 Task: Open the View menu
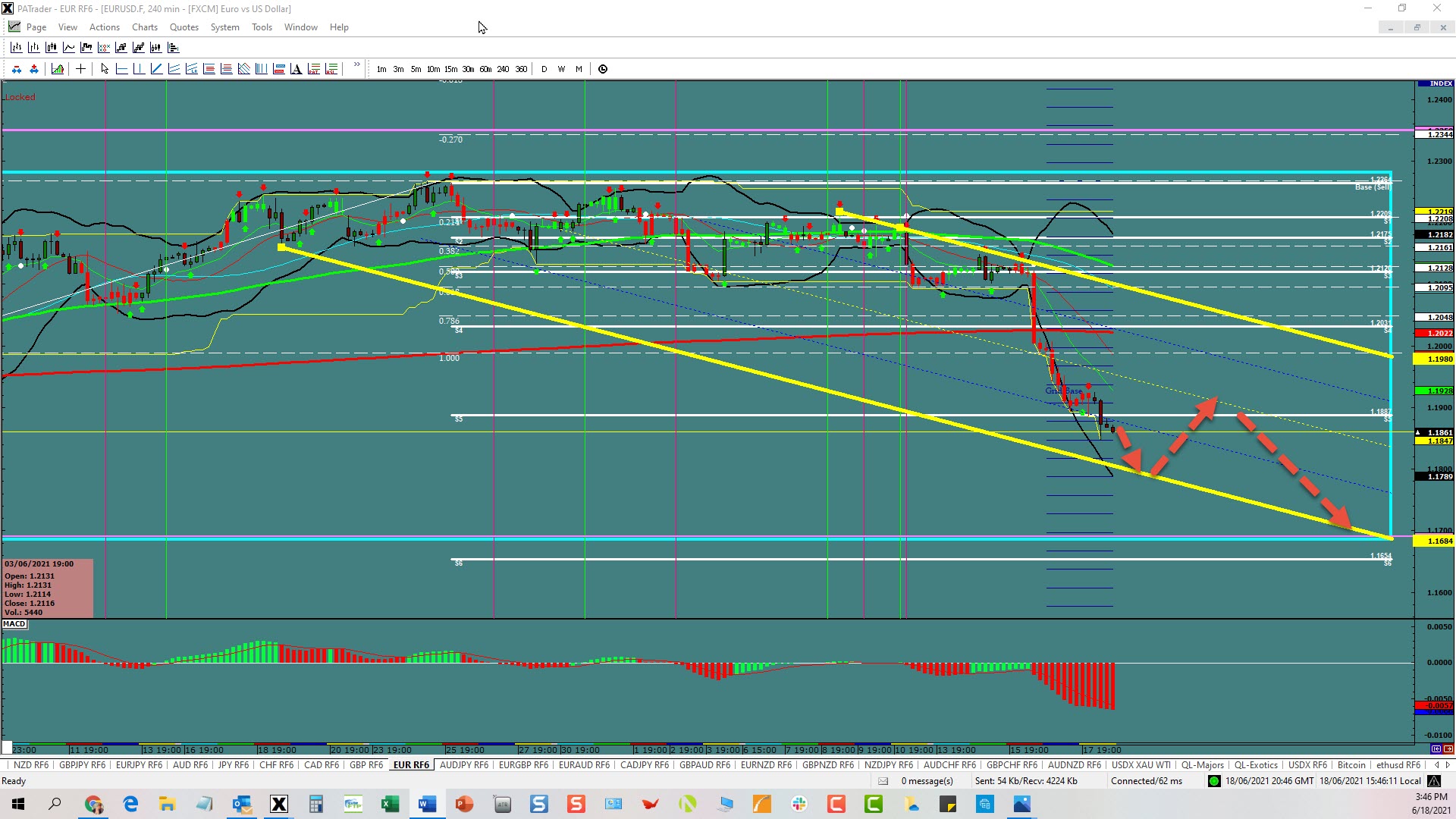point(67,27)
